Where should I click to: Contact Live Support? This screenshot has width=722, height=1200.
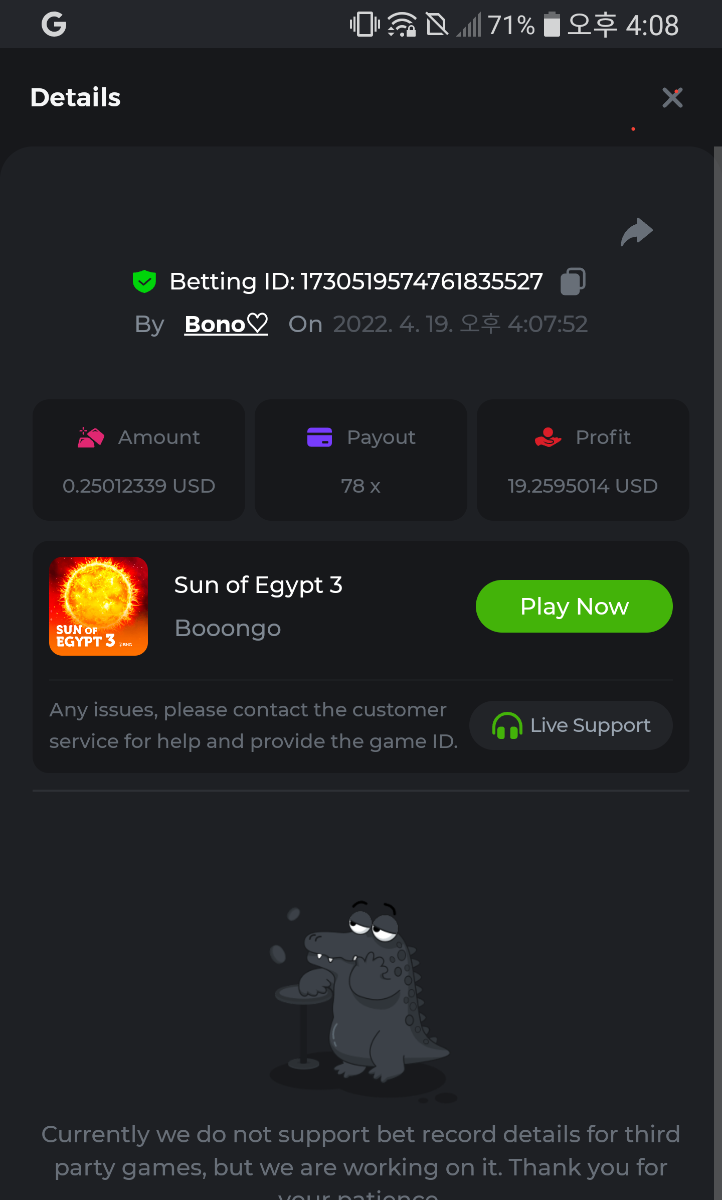point(571,725)
